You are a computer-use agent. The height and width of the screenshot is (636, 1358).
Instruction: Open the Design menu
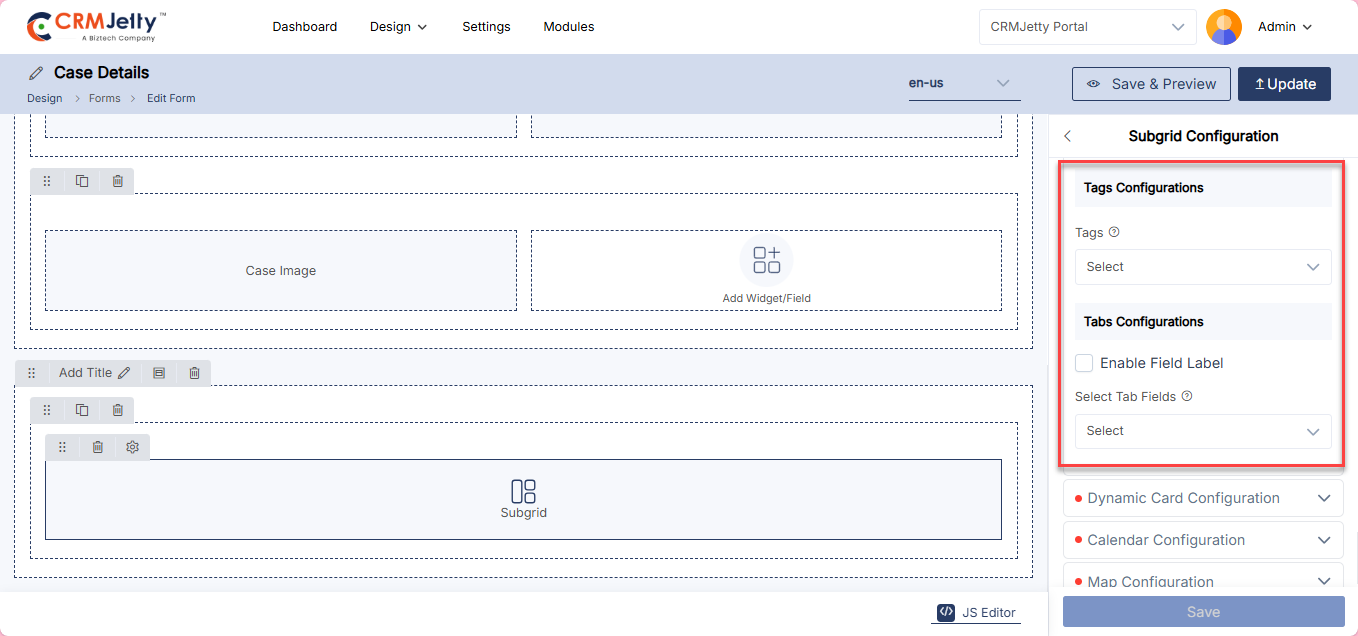pyautogui.click(x=398, y=27)
